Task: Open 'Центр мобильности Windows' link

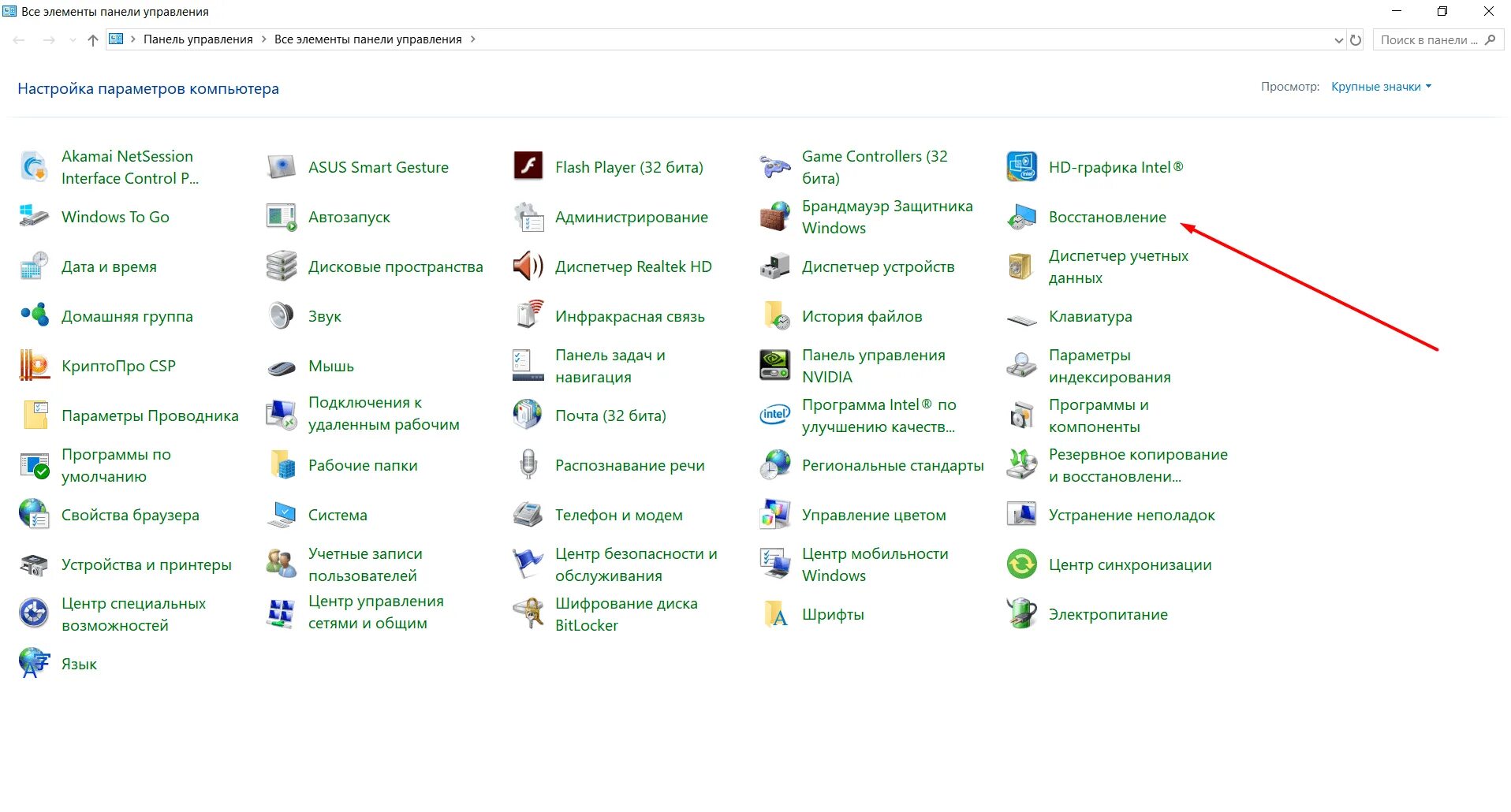Action: pyautogui.click(x=875, y=564)
